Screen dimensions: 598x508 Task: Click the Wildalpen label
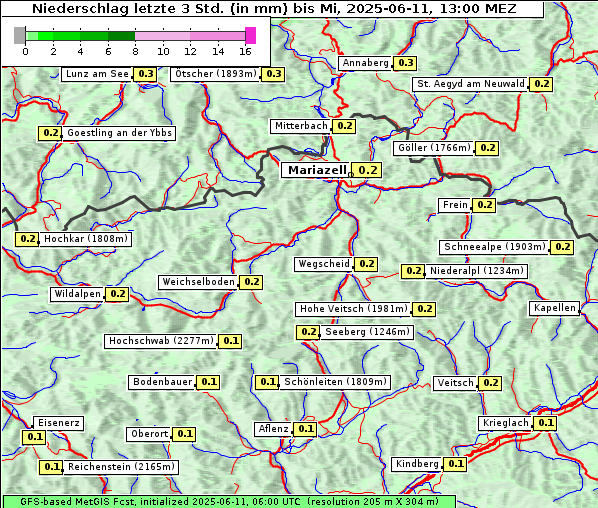(x=77, y=294)
